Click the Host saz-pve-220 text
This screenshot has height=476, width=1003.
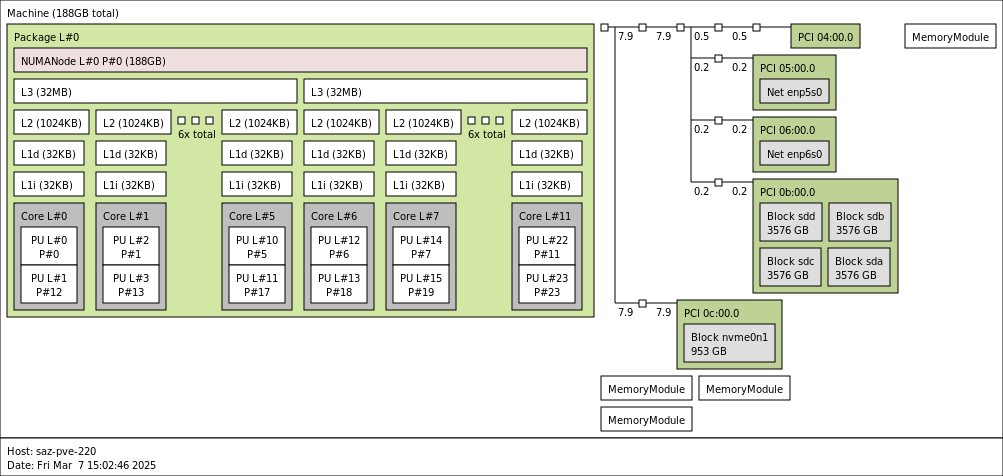click(52, 451)
